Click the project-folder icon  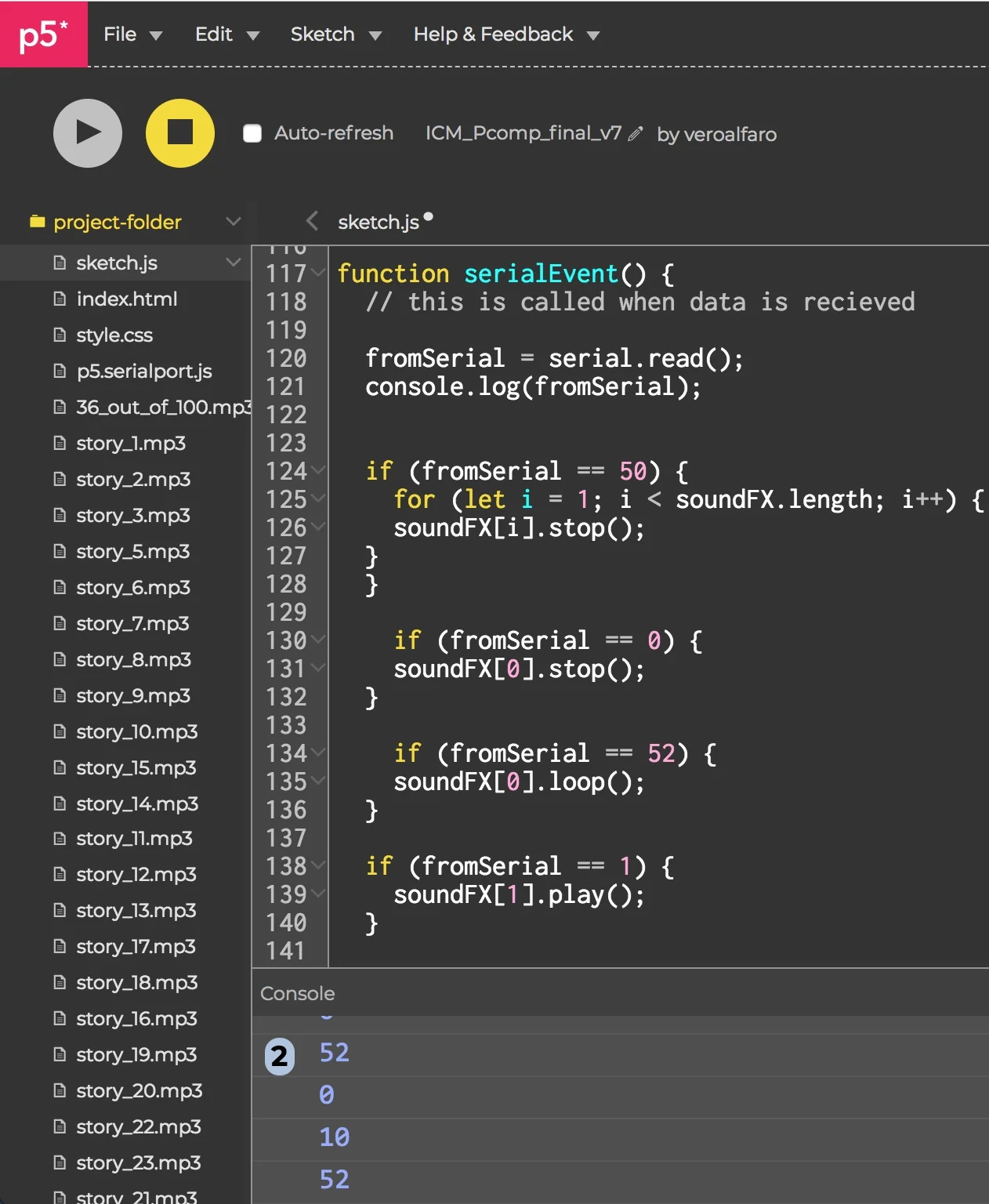[x=37, y=222]
